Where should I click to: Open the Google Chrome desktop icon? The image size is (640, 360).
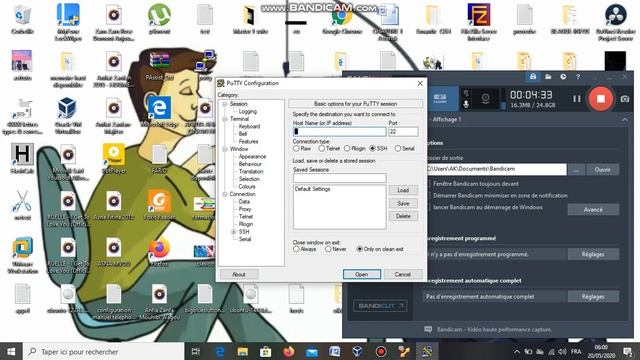click(342, 20)
